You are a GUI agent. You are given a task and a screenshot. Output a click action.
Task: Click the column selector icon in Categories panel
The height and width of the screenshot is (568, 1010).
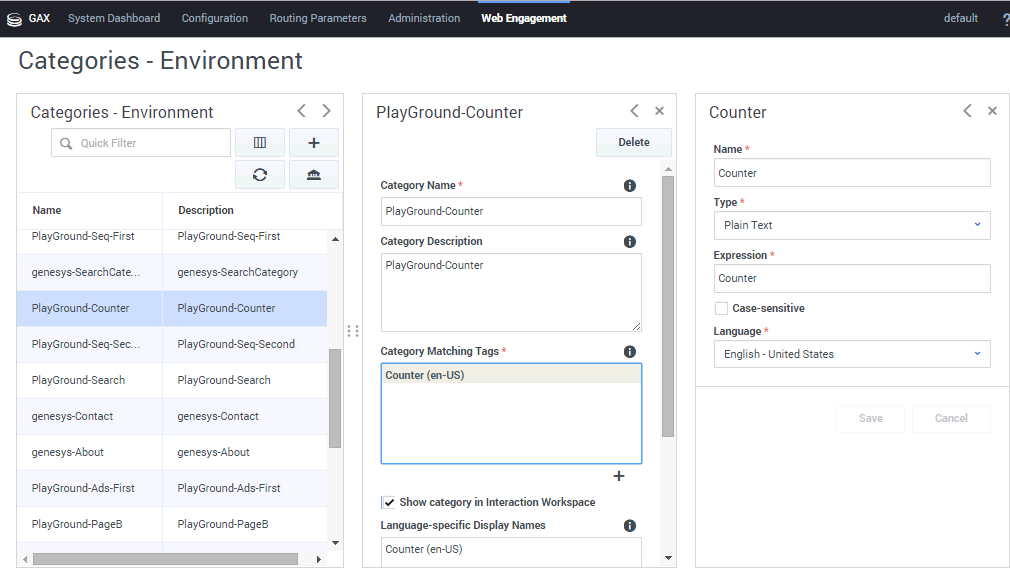pyautogui.click(x=260, y=143)
